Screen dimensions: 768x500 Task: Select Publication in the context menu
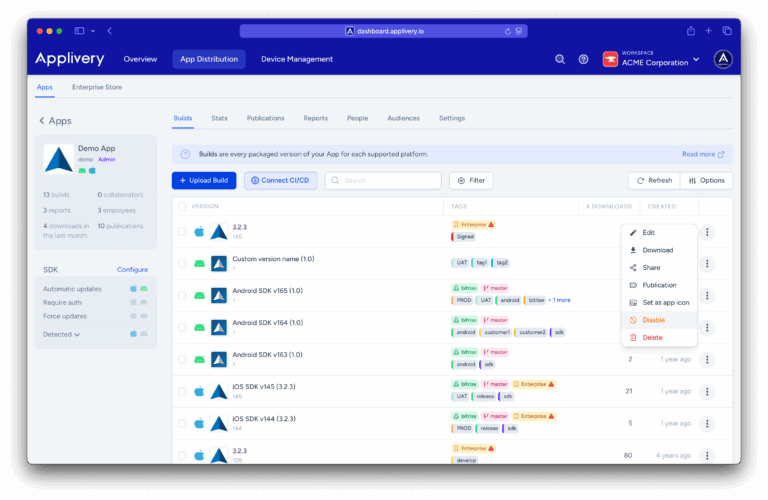tap(659, 285)
